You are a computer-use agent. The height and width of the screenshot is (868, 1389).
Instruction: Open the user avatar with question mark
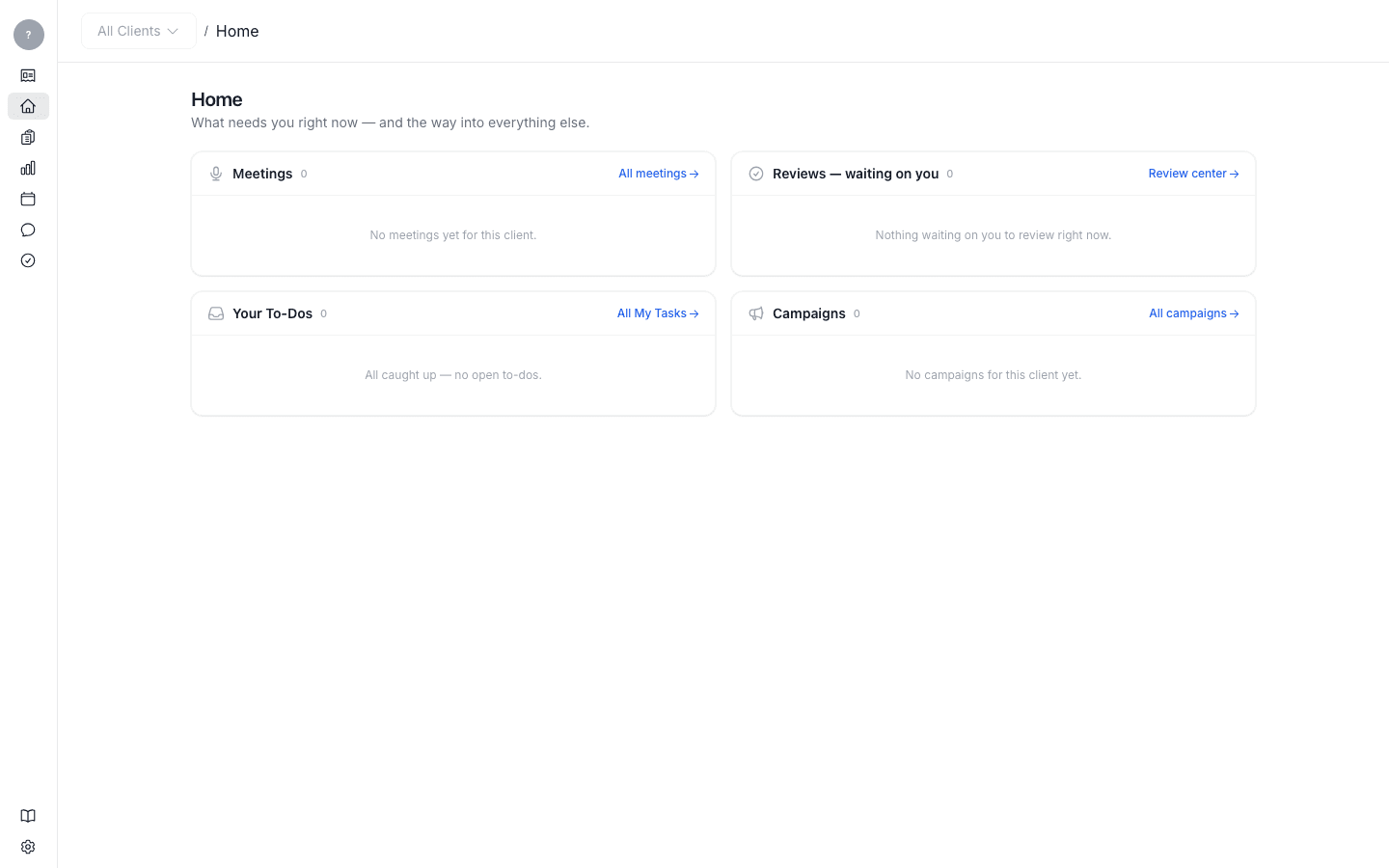(x=28, y=35)
